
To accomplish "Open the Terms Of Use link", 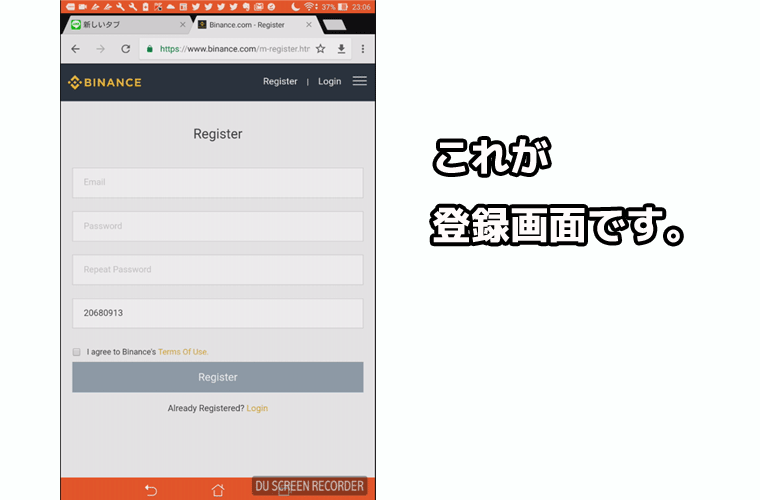I will 183,352.
